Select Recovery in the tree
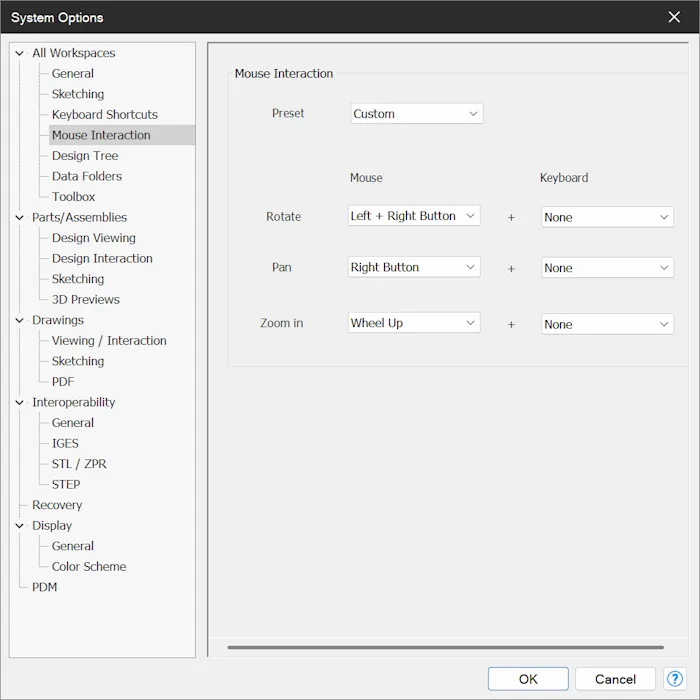 [57, 504]
